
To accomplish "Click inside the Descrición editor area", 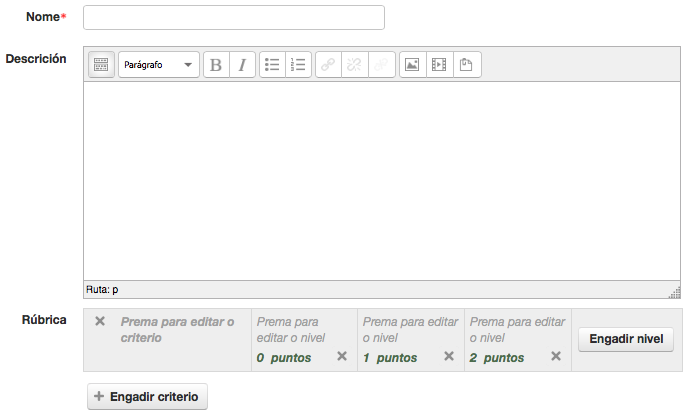I will click(382, 181).
